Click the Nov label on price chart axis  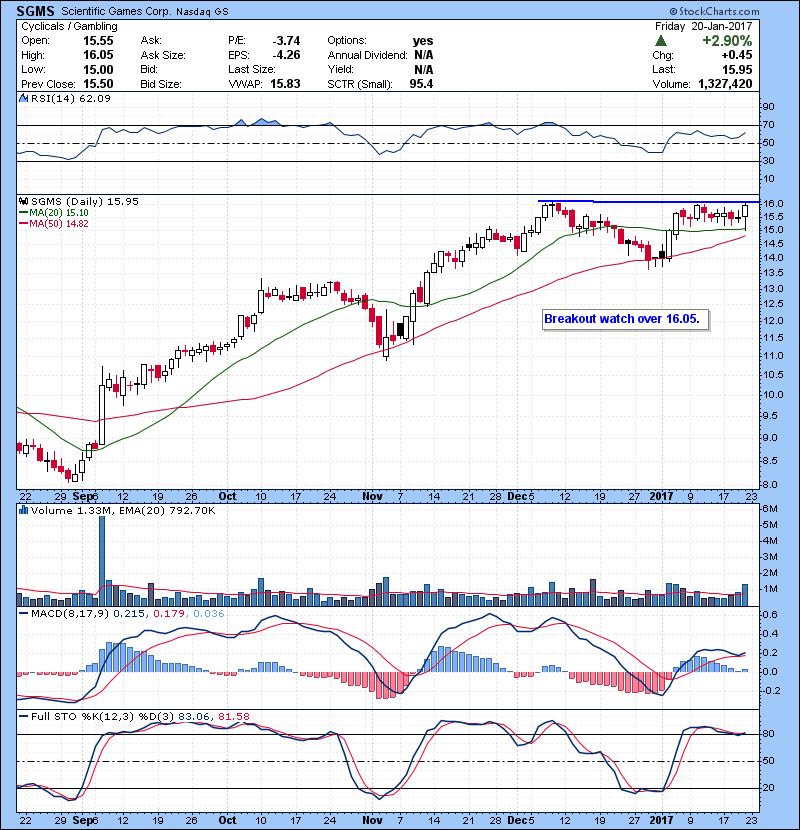pyautogui.click(x=372, y=496)
